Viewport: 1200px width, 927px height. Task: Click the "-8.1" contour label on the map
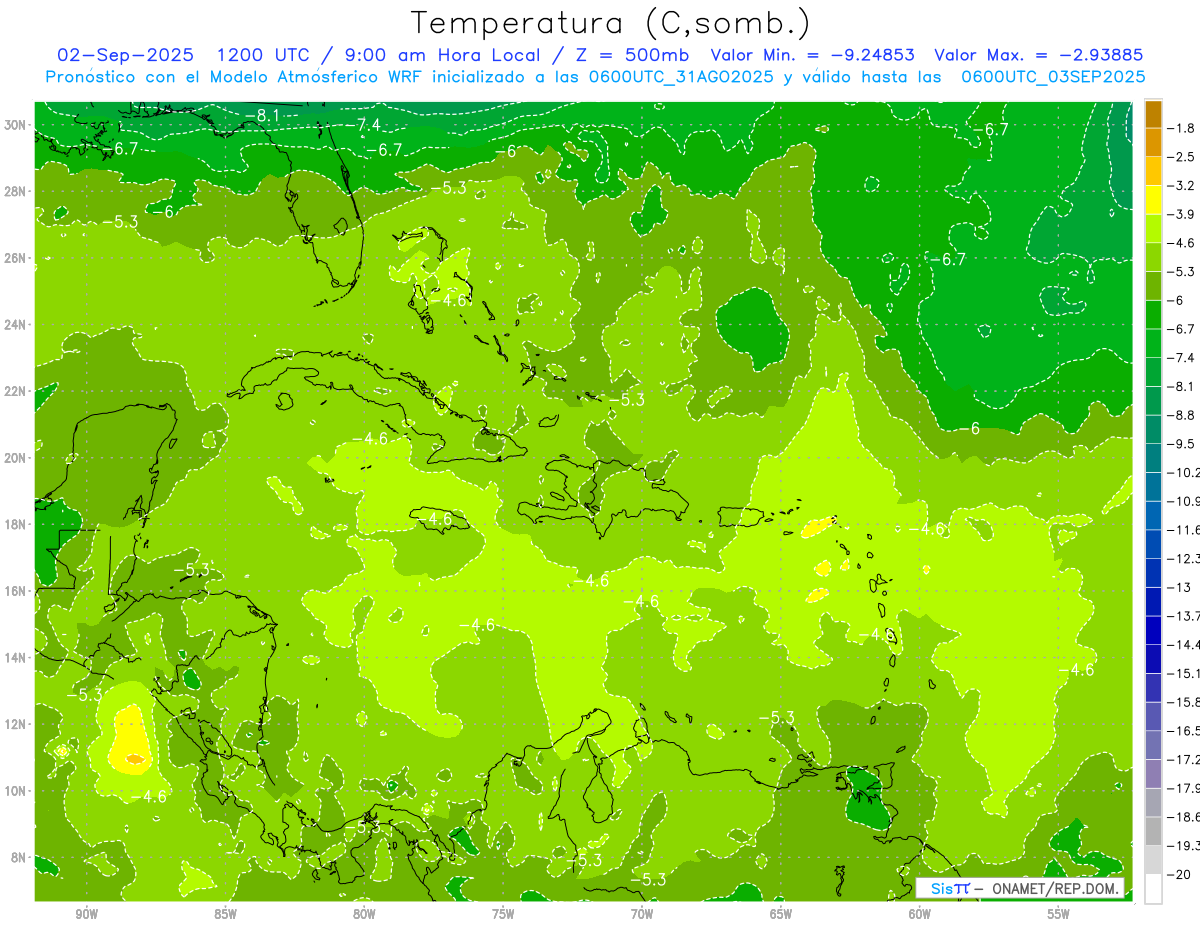coord(262,116)
